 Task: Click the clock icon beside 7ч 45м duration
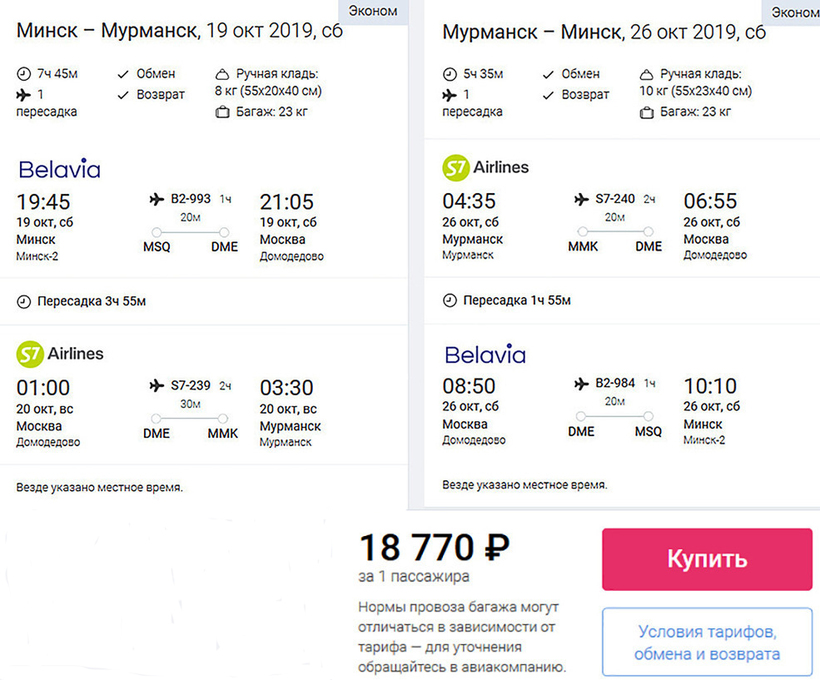coord(24,73)
